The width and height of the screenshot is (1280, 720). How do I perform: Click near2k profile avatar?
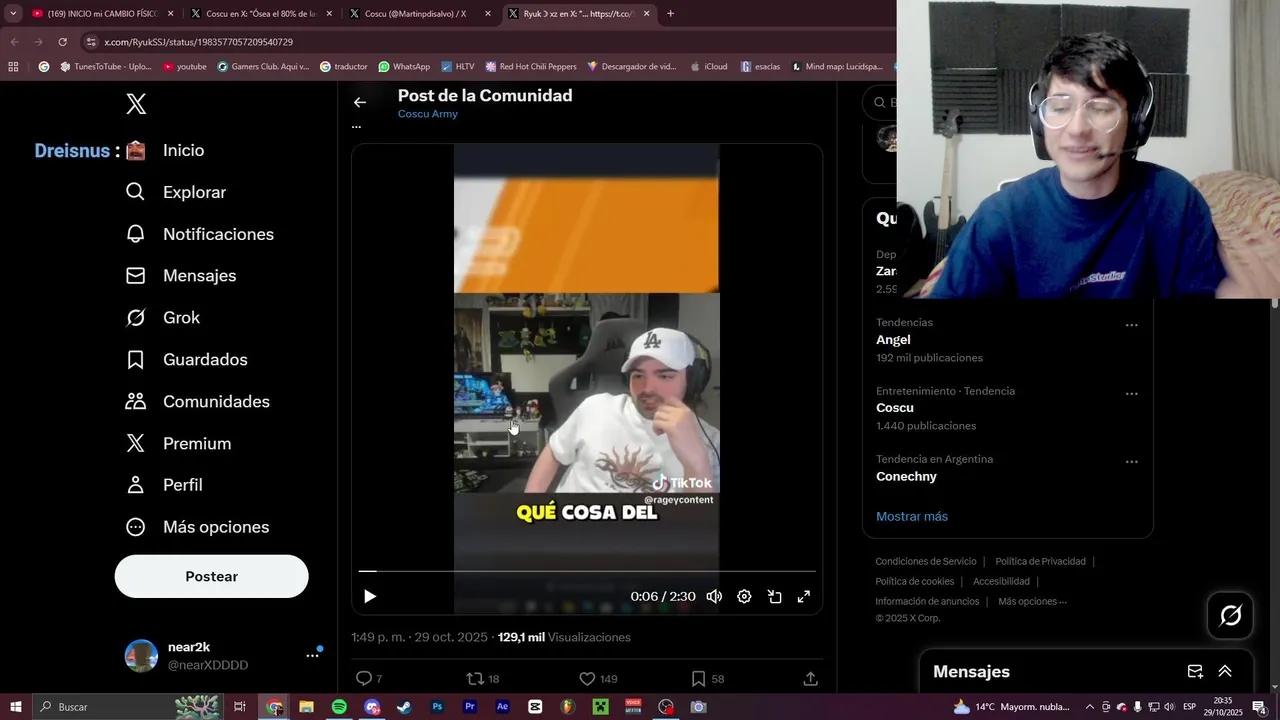coord(141,656)
